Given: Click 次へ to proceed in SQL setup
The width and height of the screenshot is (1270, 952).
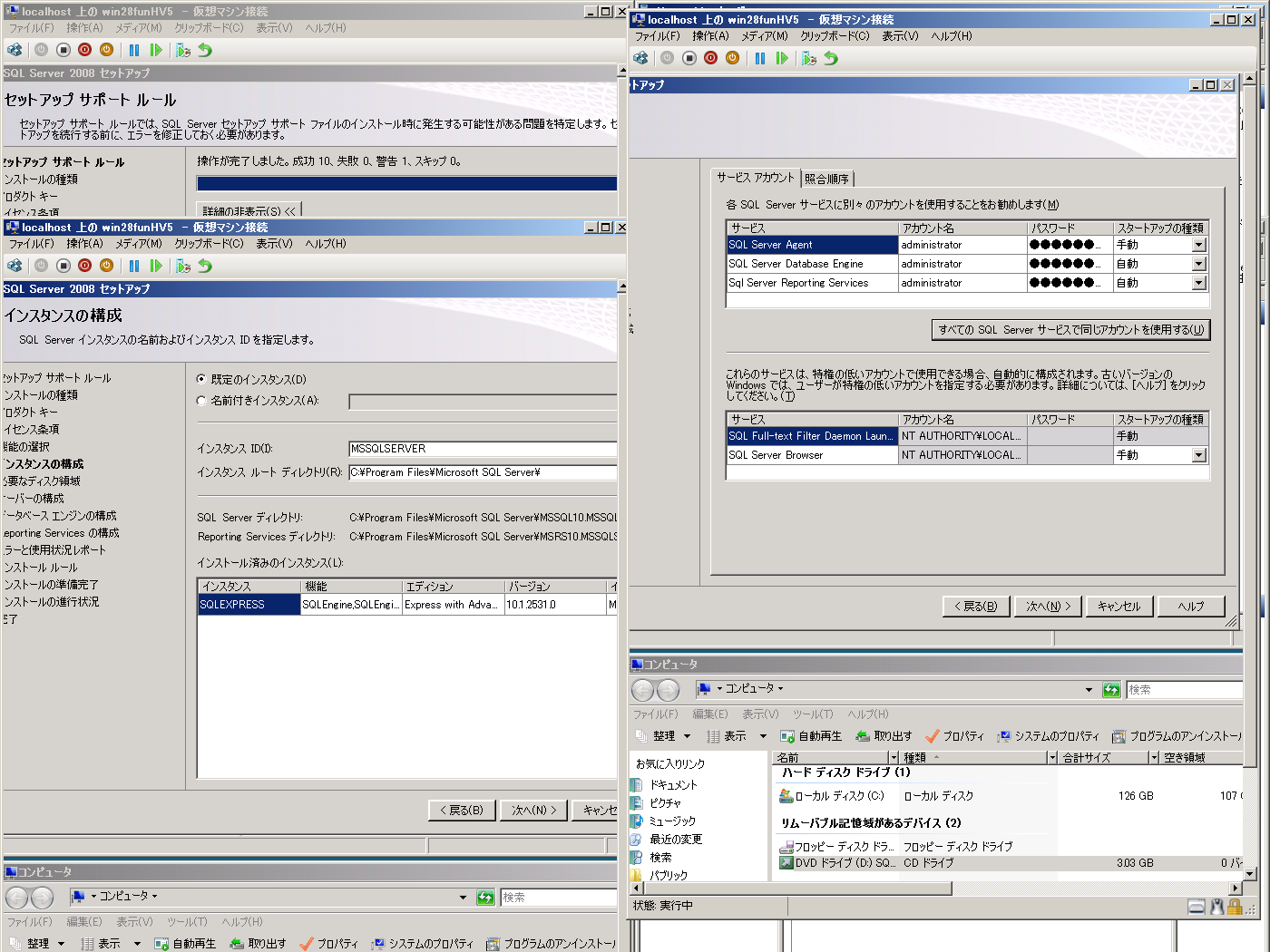Looking at the screenshot, I should tap(1048, 606).
